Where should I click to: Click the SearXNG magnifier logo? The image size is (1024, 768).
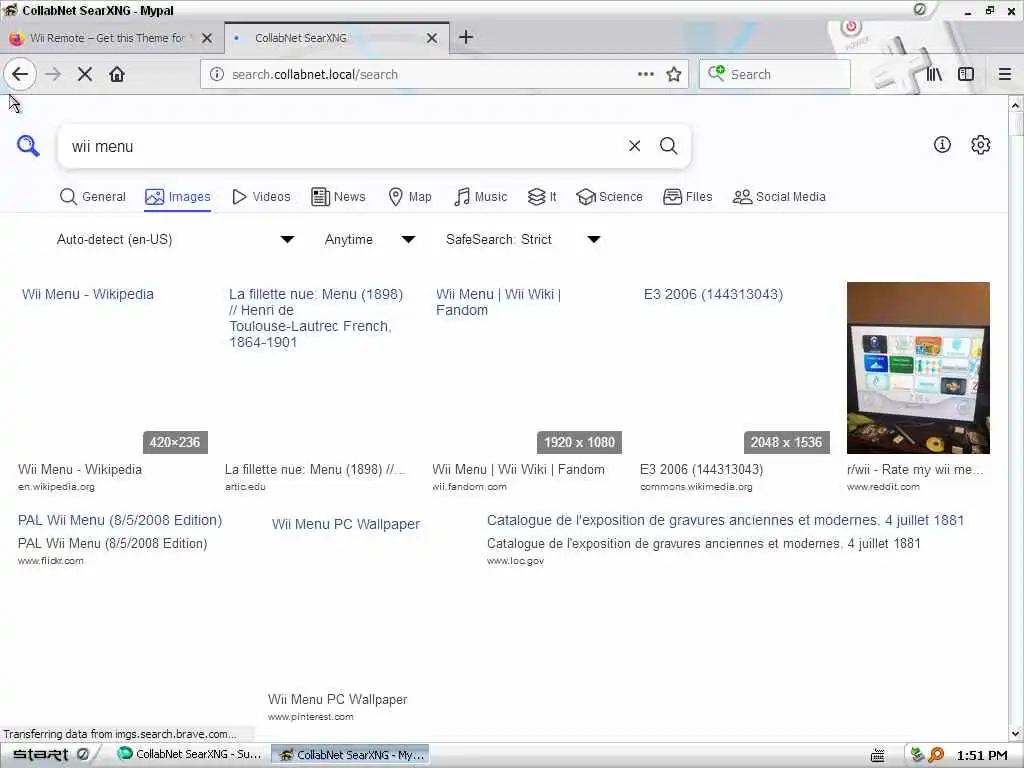[x=28, y=146]
